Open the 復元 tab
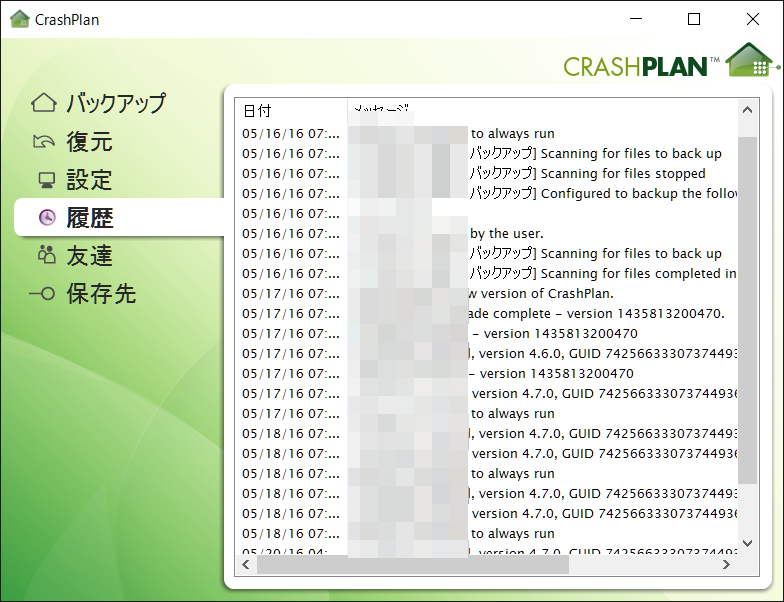This screenshot has width=784, height=602. [90, 142]
